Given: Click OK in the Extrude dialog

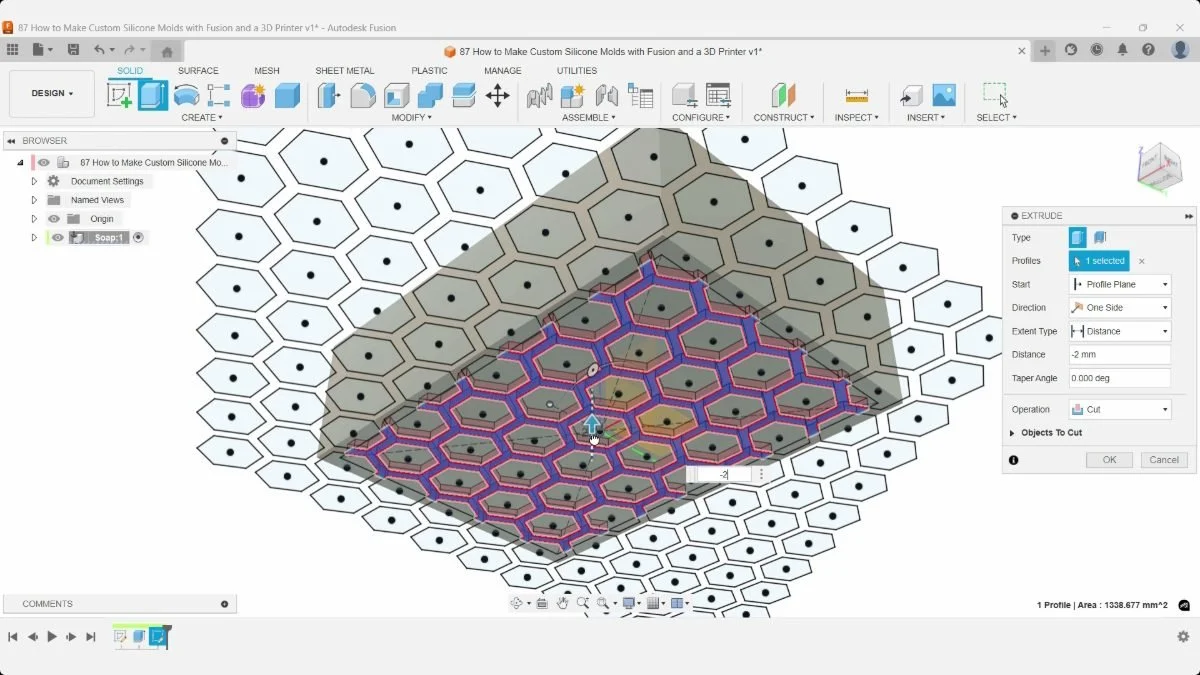Looking at the screenshot, I should click(x=1110, y=460).
